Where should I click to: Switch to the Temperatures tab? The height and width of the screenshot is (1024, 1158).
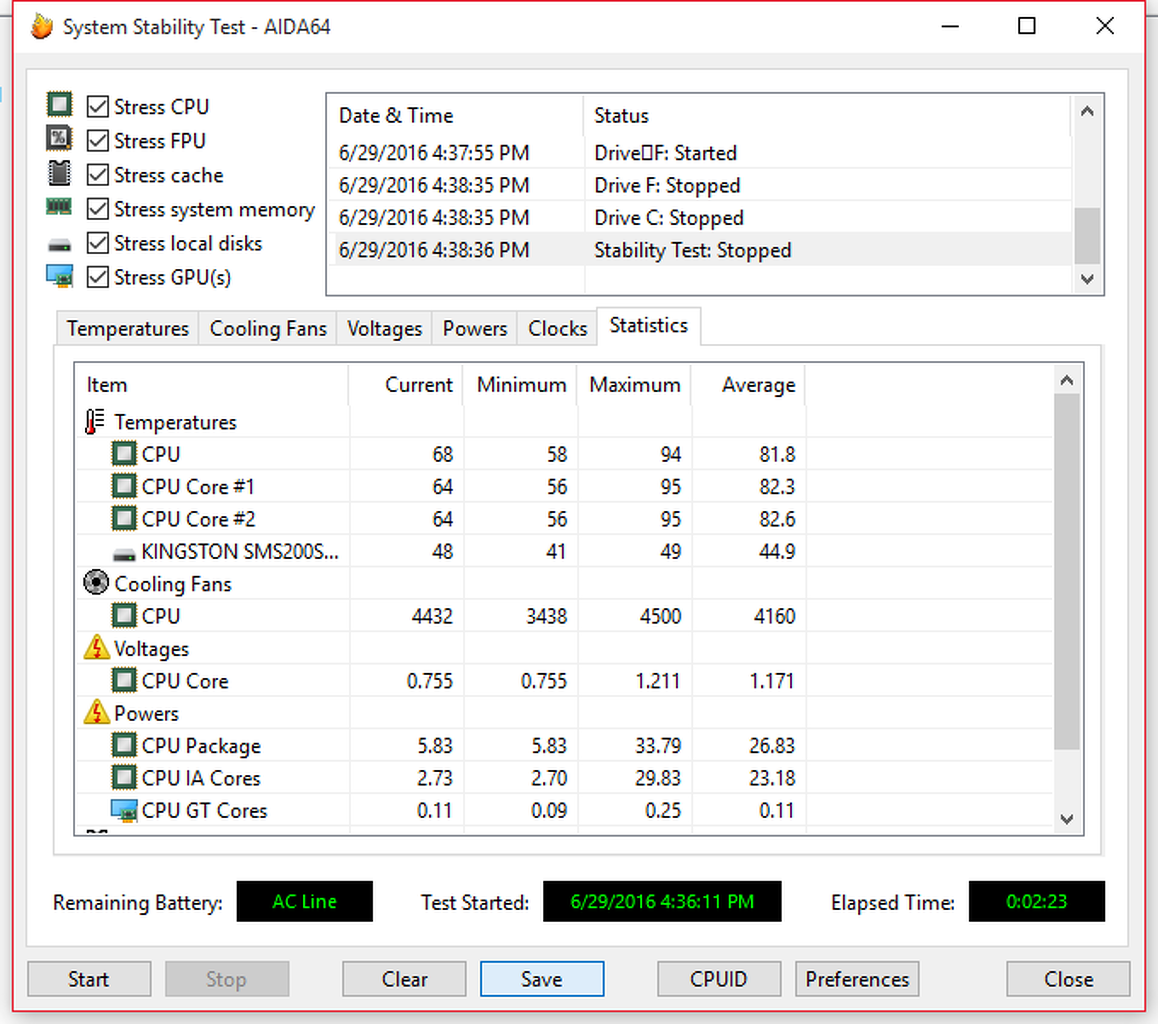(x=128, y=329)
